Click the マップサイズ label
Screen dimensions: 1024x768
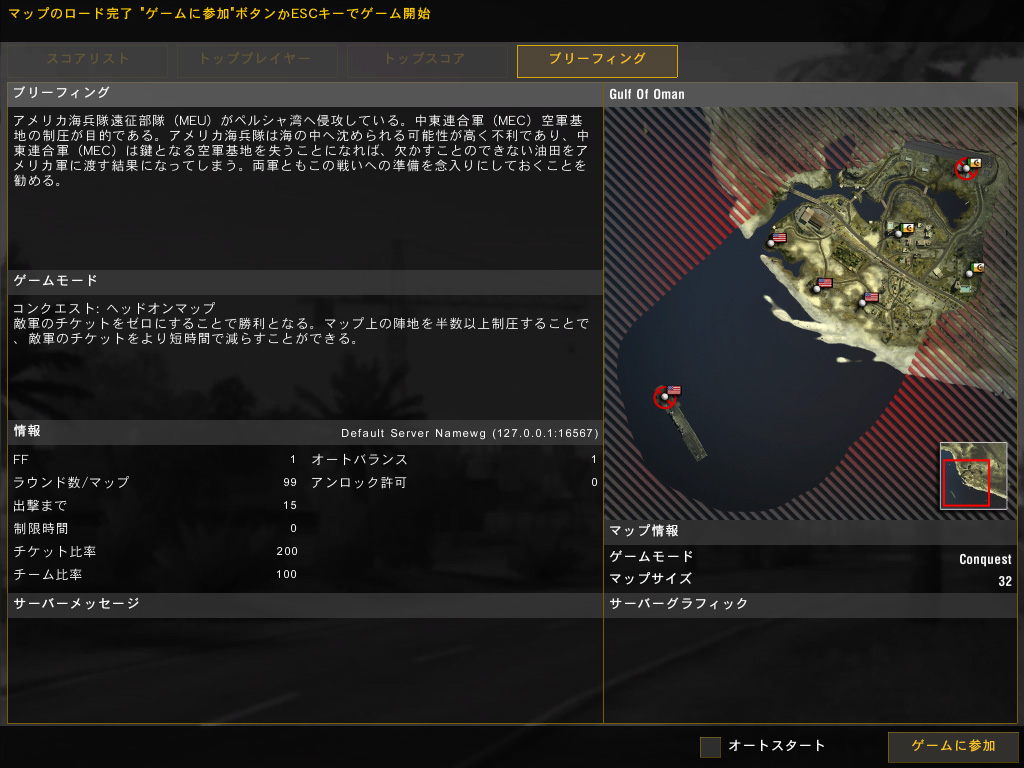point(650,579)
